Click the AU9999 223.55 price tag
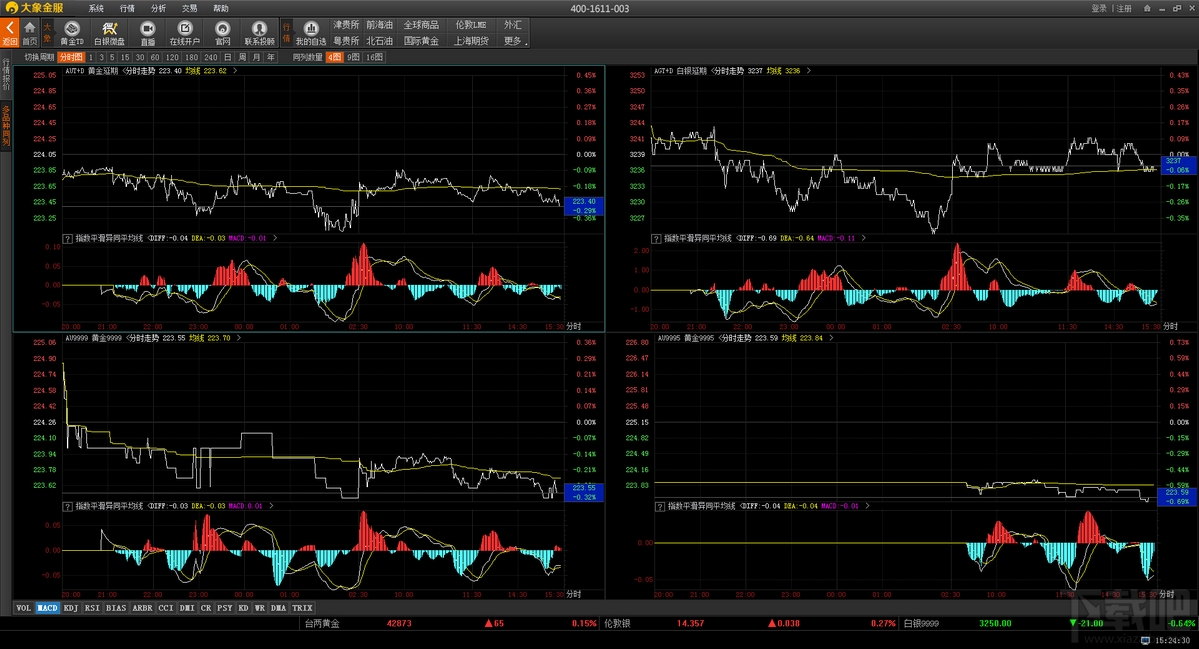This screenshot has width=1199, height=649. pos(583,492)
